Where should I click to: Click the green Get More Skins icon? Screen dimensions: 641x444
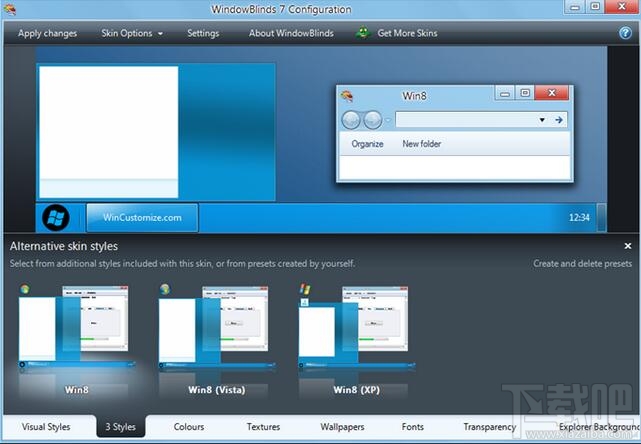point(363,32)
